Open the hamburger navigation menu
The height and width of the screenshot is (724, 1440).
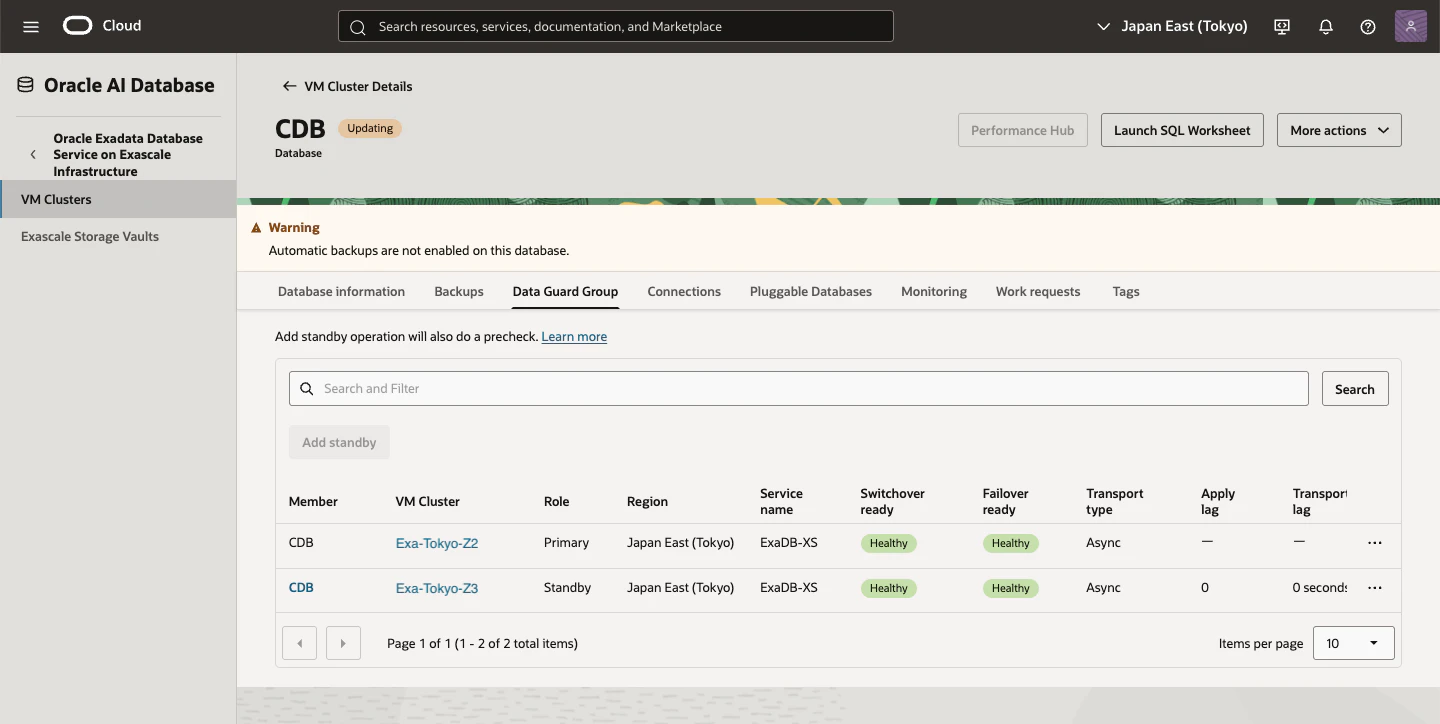(x=31, y=27)
